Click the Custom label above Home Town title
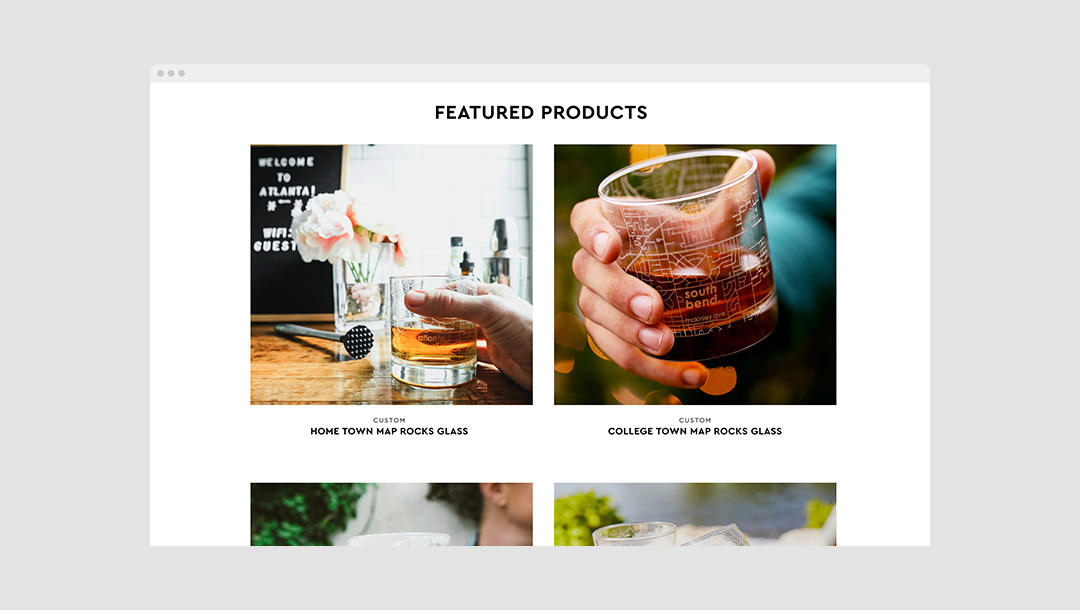This screenshot has width=1080, height=610. pyautogui.click(x=389, y=420)
